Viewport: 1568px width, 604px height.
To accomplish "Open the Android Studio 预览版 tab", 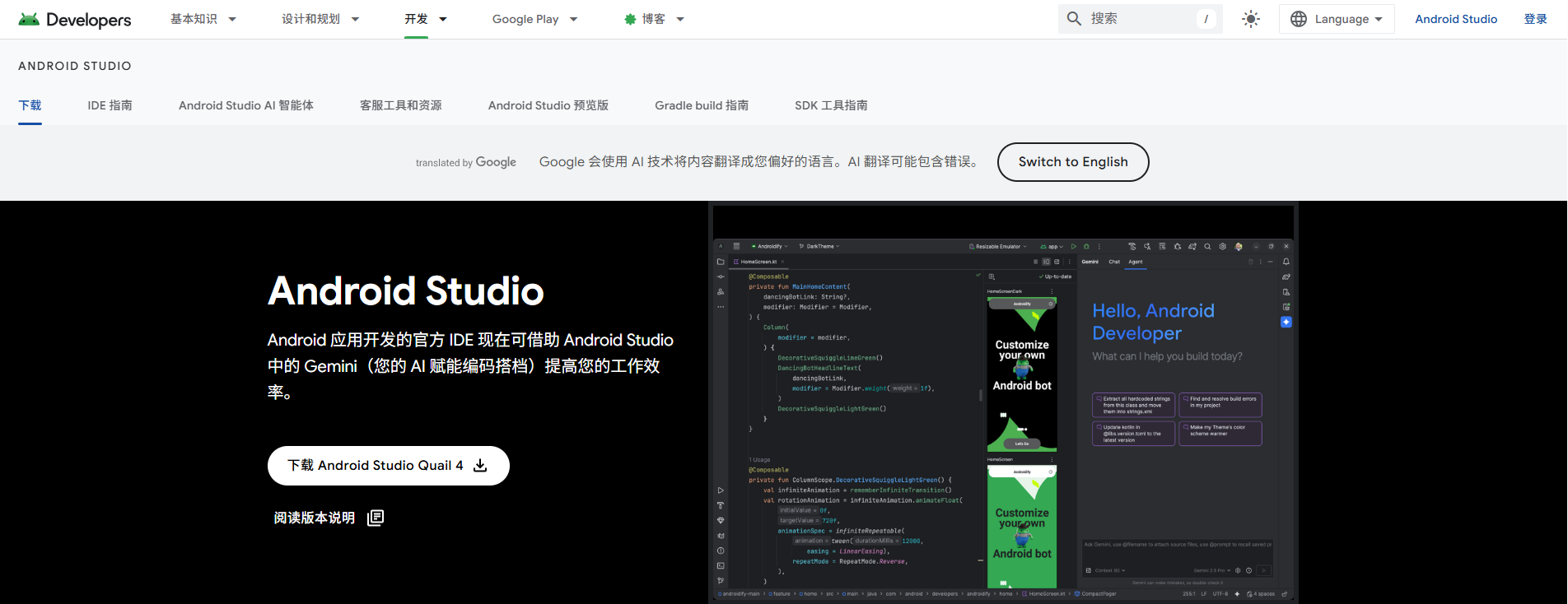I will tap(548, 105).
